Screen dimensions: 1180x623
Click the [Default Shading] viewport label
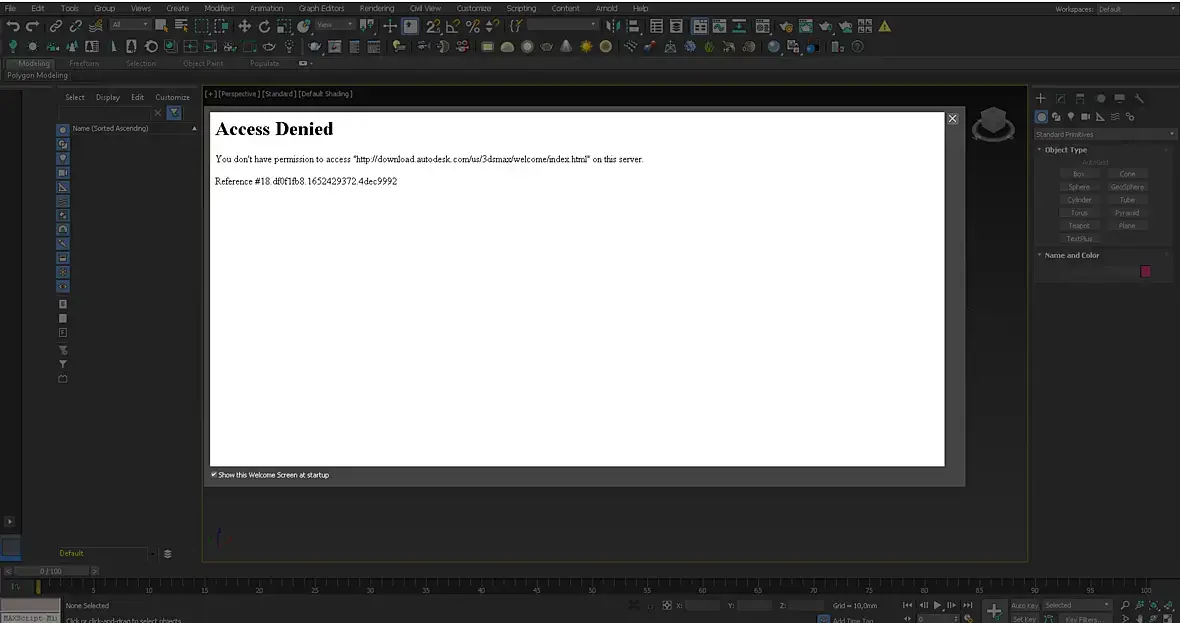coord(325,94)
